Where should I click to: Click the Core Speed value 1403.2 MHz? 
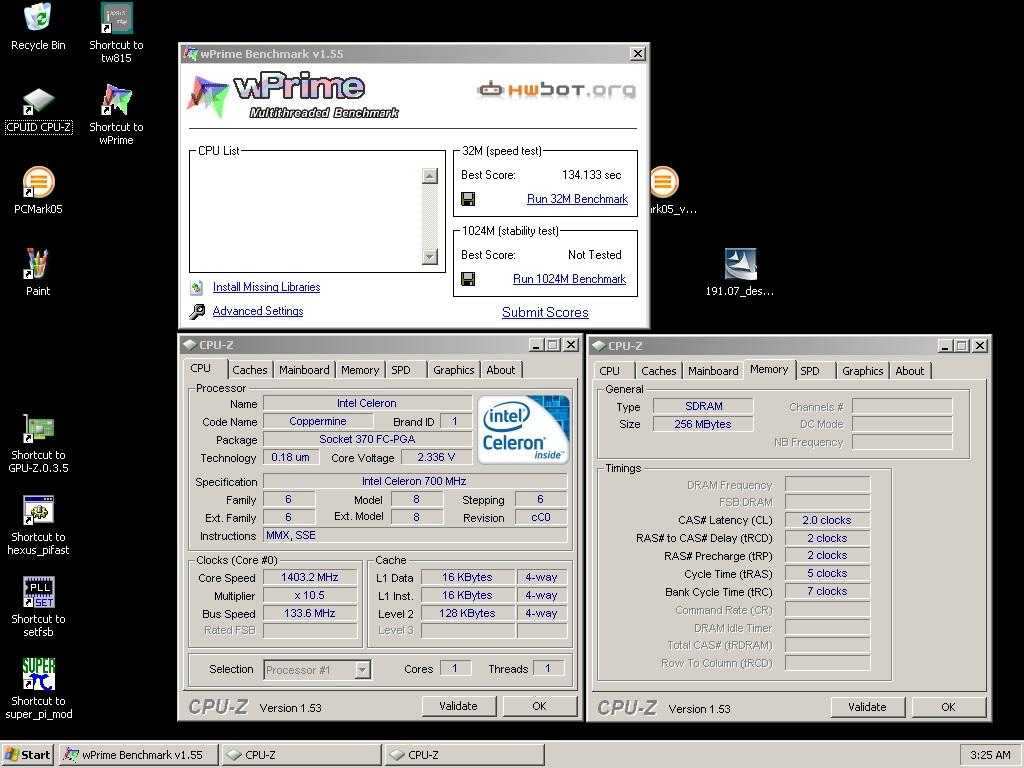(x=310, y=577)
